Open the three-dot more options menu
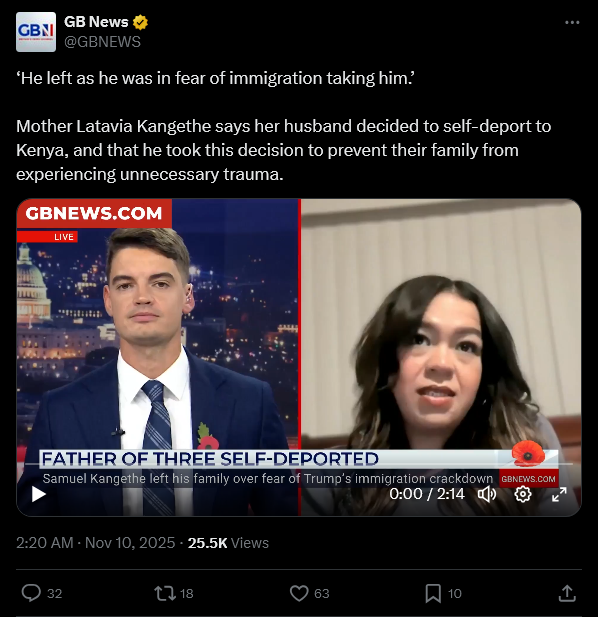 click(x=572, y=23)
